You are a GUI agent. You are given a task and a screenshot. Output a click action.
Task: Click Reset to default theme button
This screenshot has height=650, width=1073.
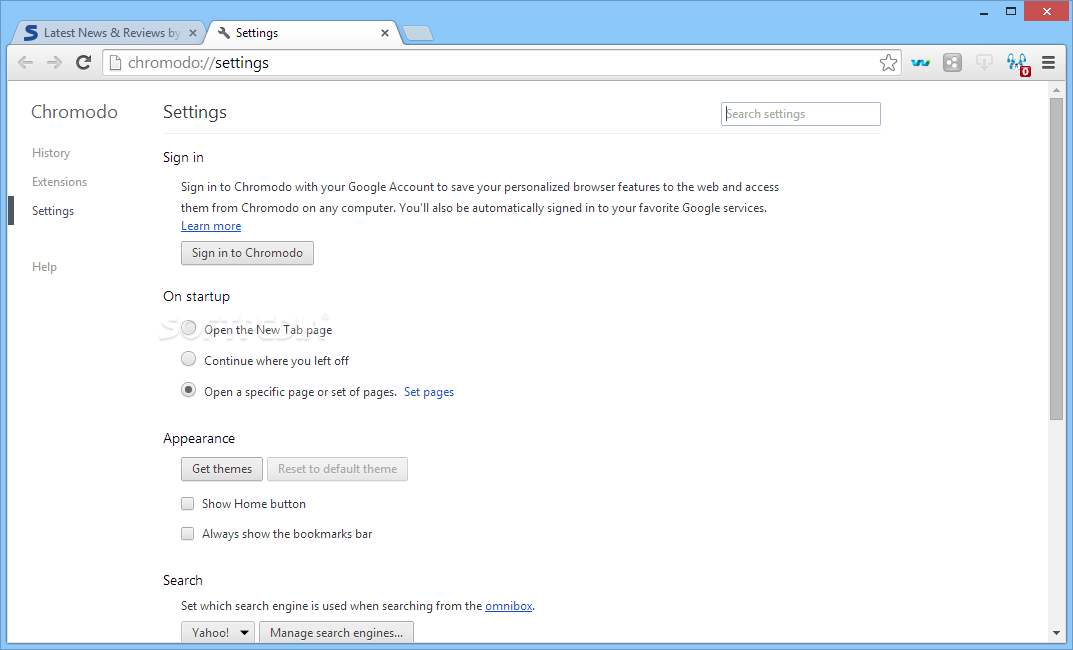tap(337, 469)
